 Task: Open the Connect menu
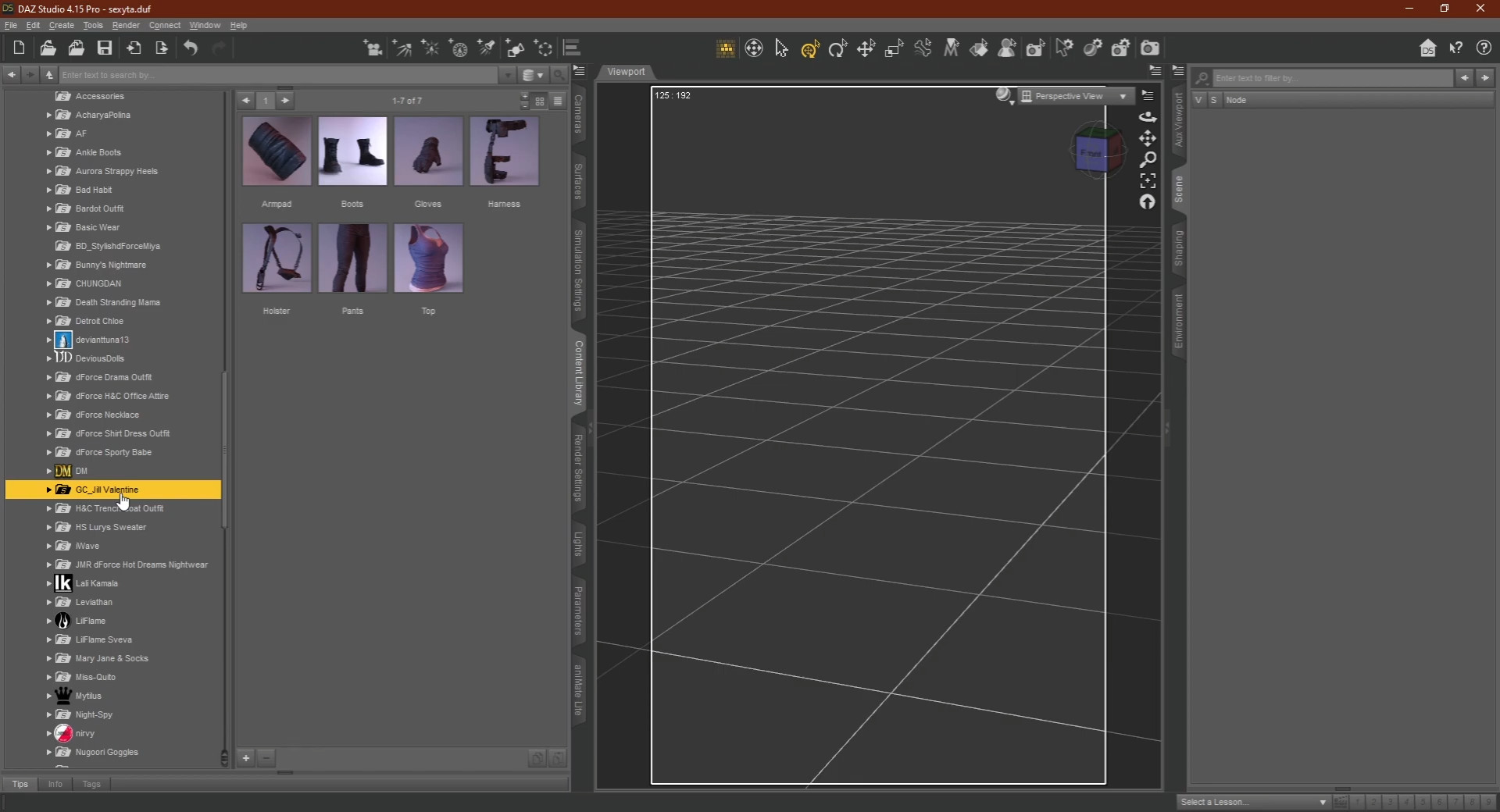click(165, 25)
